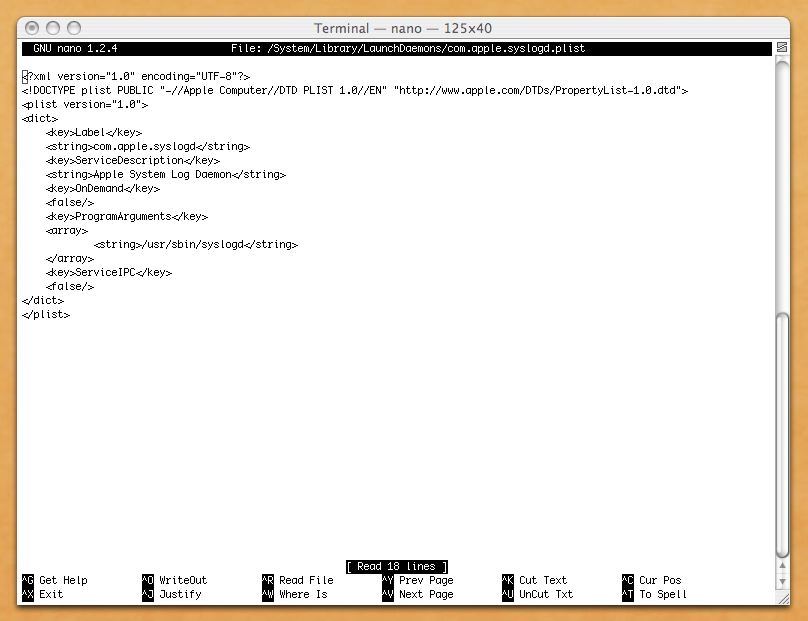Viewport: 808px width, 621px height.
Task: Click the ^G Get Help shortcut
Action: coord(55,580)
